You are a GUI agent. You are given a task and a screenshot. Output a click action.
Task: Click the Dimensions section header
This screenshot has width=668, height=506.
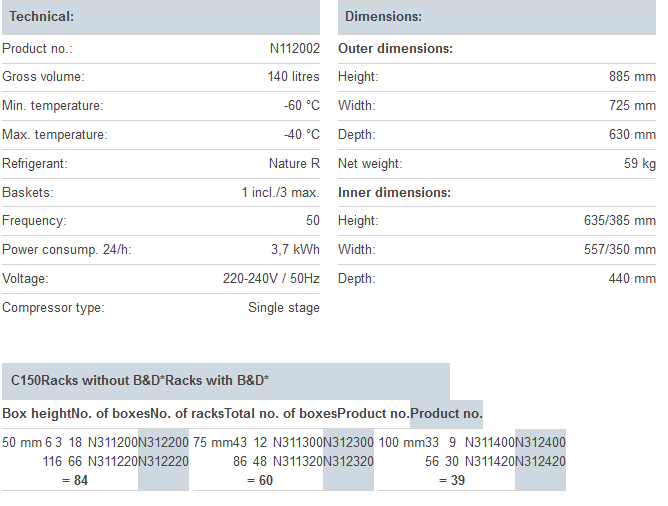(x=383, y=17)
